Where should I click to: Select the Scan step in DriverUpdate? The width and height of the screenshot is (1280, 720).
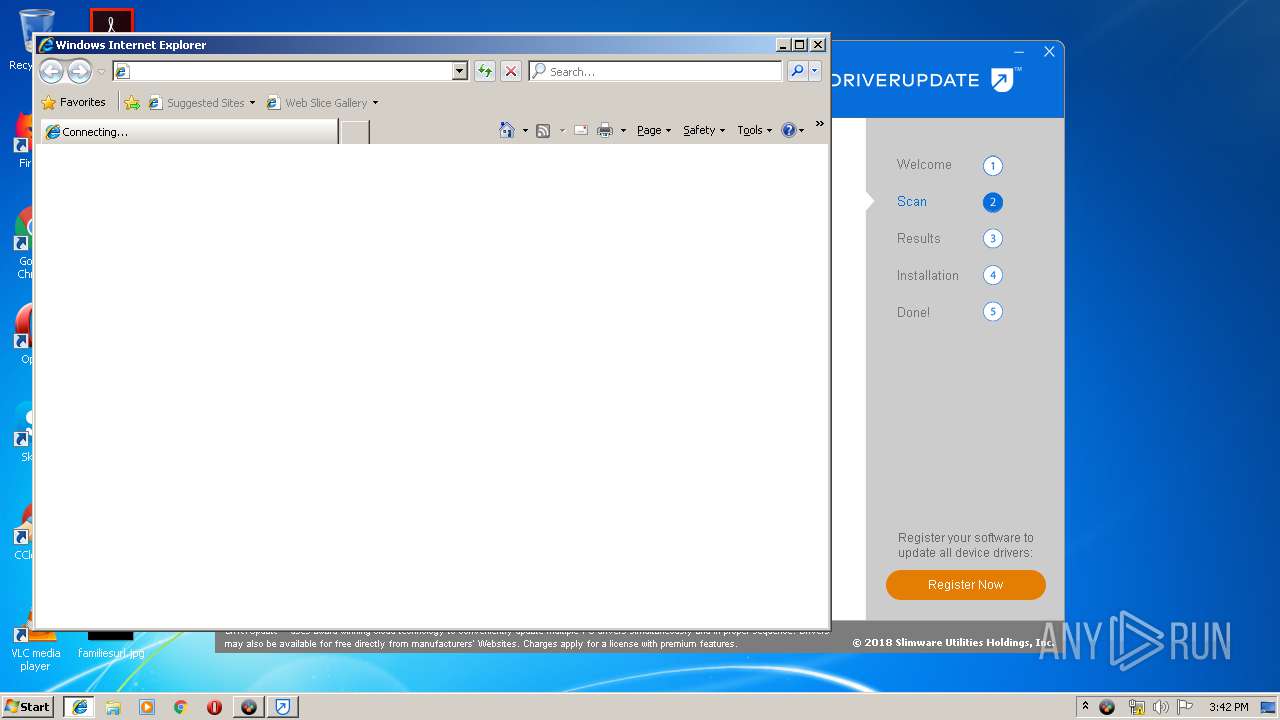[x=912, y=201]
